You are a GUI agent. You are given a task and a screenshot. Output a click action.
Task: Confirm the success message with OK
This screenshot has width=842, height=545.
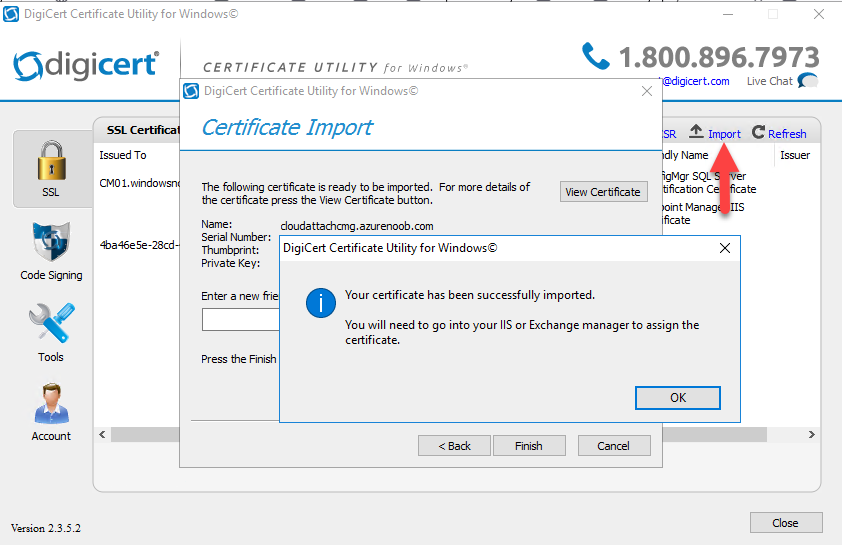(x=678, y=398)
